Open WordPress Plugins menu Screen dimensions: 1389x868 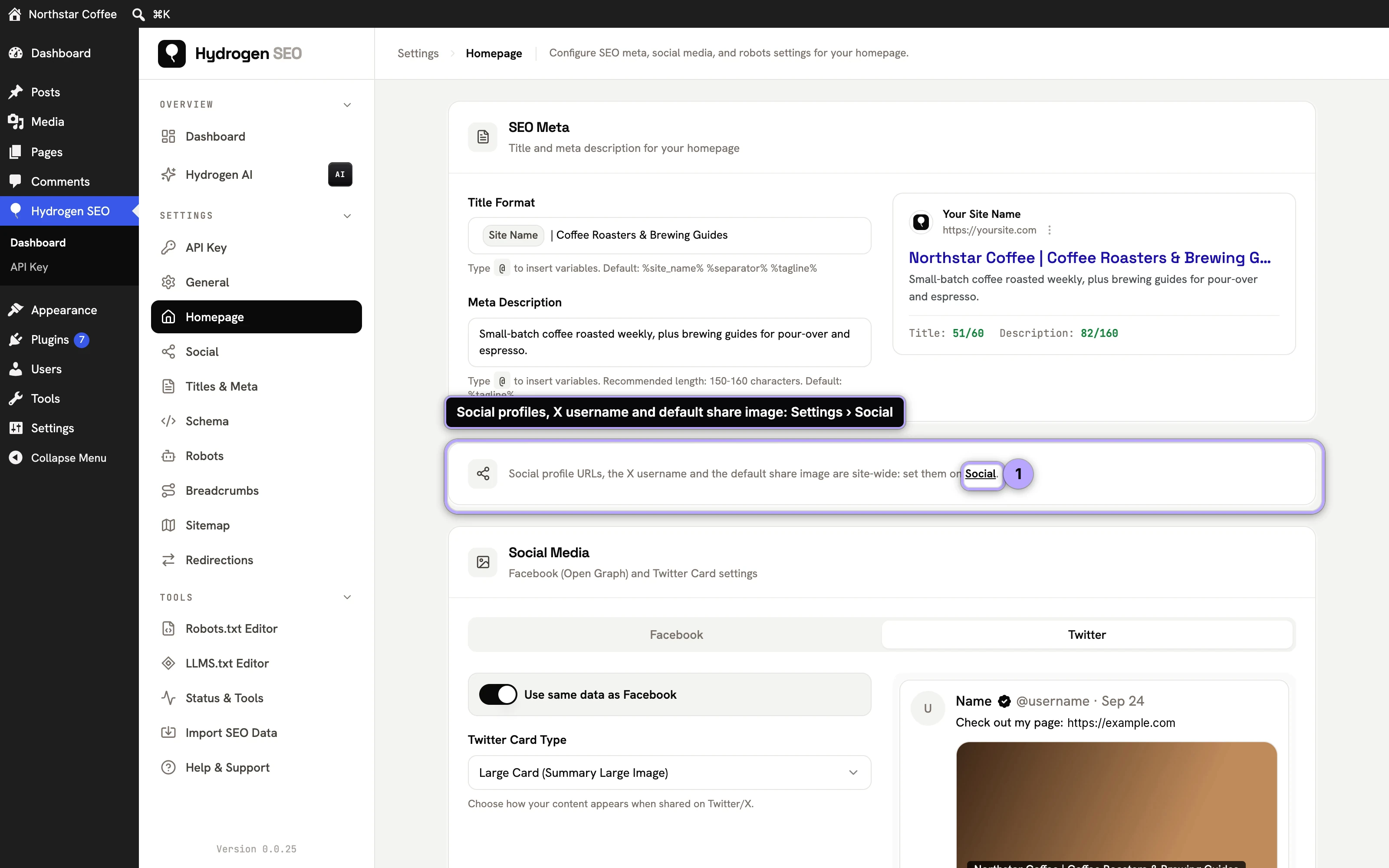(x=69, y=339)
